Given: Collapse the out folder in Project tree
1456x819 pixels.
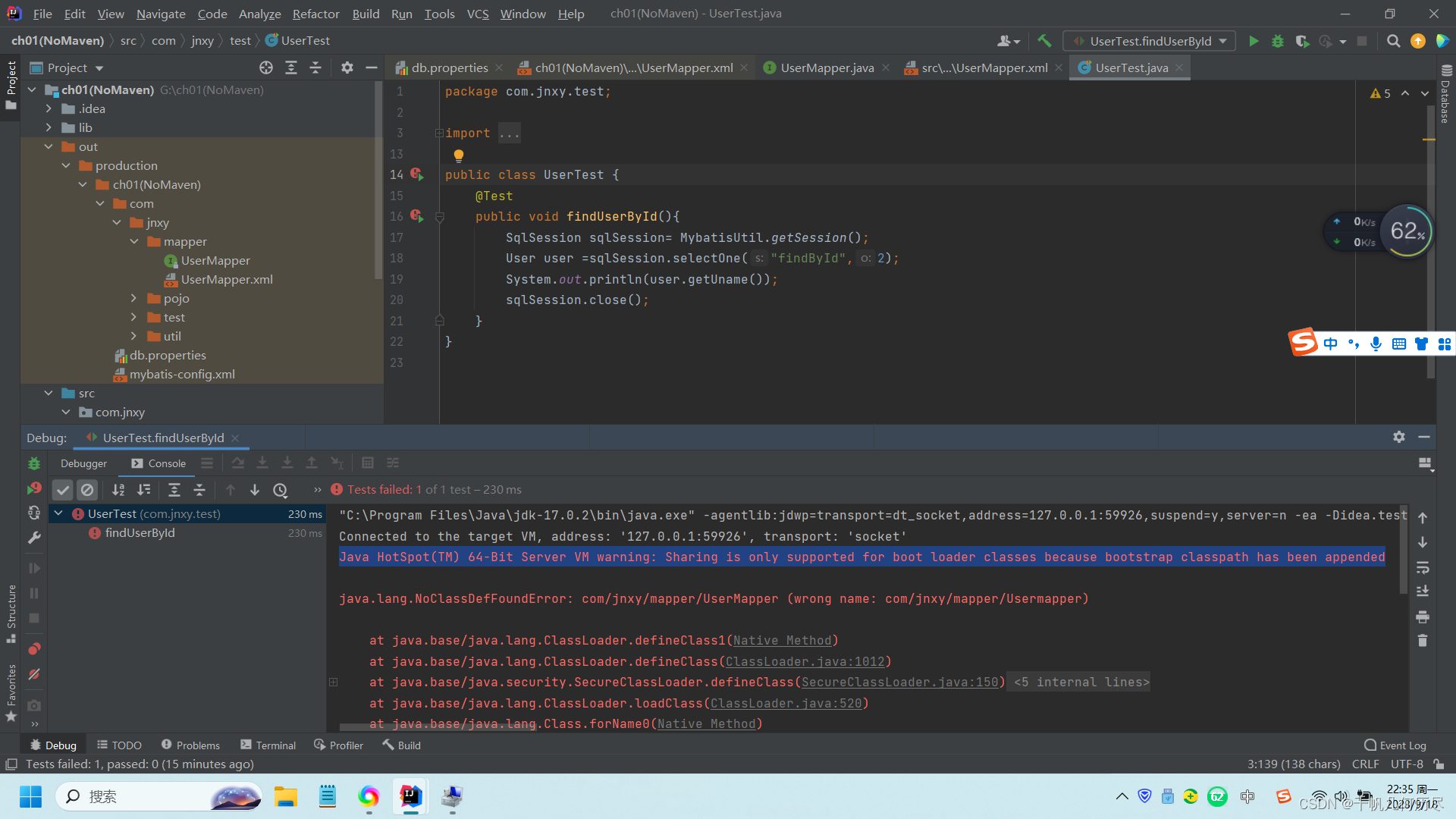Looking at the screenshot, I should click(x=49, y=146).
